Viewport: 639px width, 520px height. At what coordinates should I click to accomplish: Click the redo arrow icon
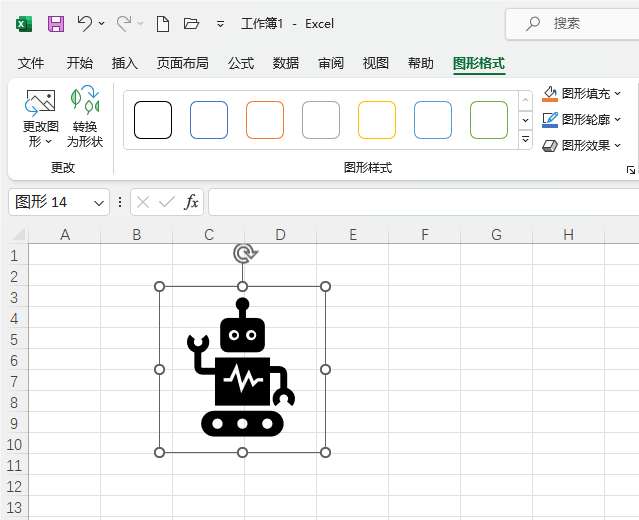tap(124, 24)
